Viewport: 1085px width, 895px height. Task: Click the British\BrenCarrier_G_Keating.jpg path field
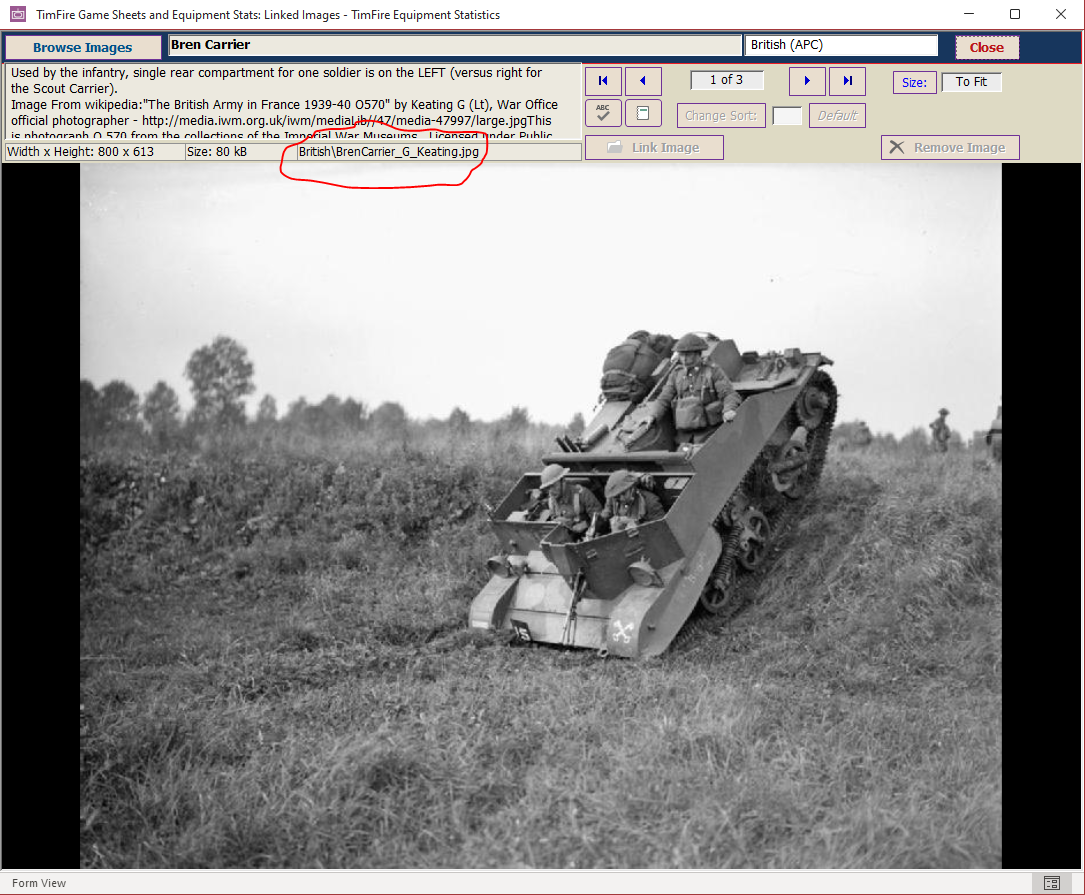pos(439,152)
